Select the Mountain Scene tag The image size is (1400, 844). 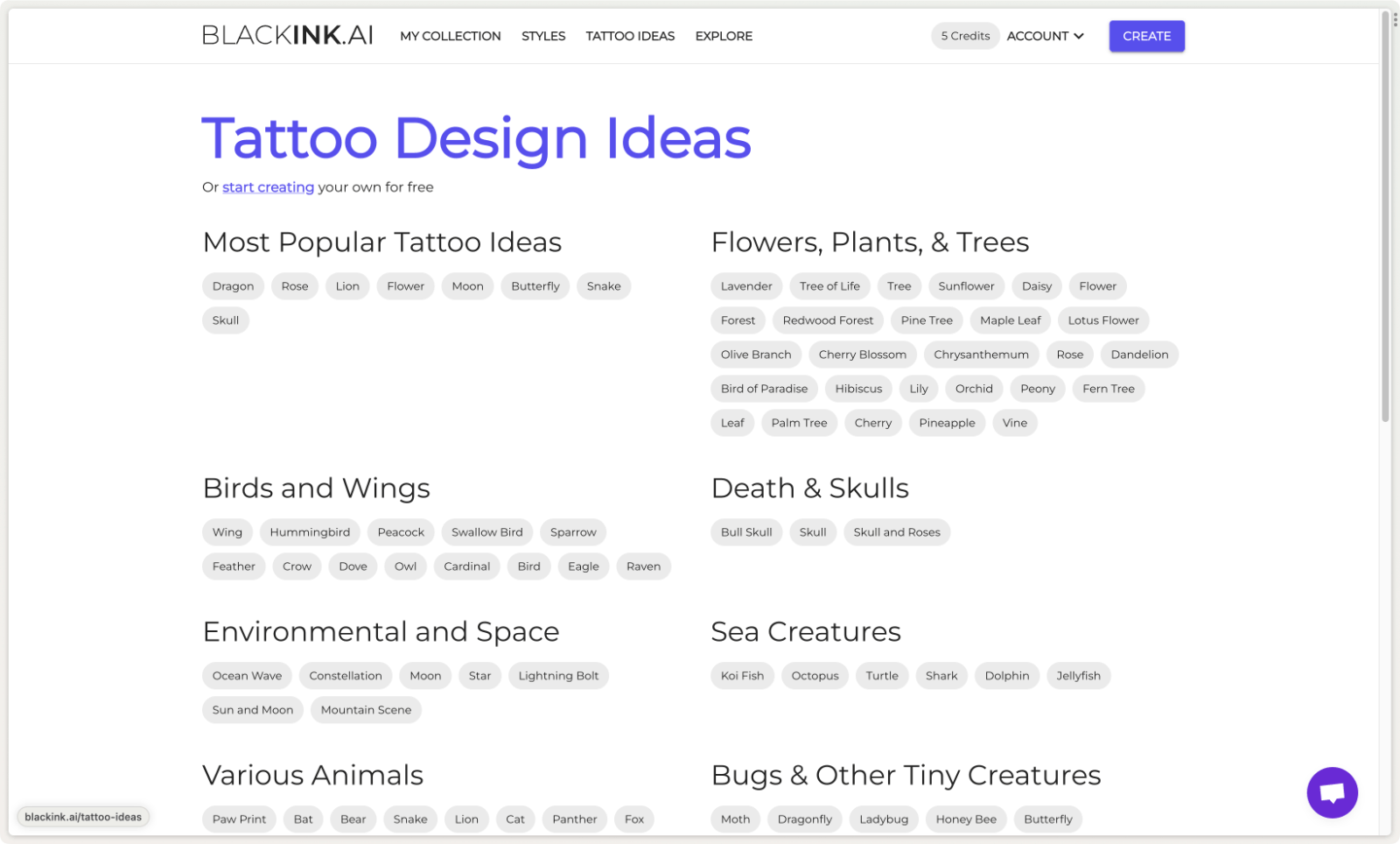pos(366,710)
